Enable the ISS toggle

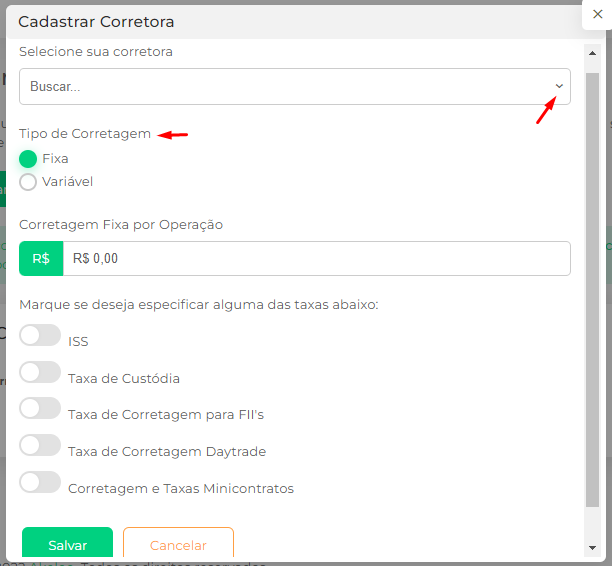coord(40,335)
